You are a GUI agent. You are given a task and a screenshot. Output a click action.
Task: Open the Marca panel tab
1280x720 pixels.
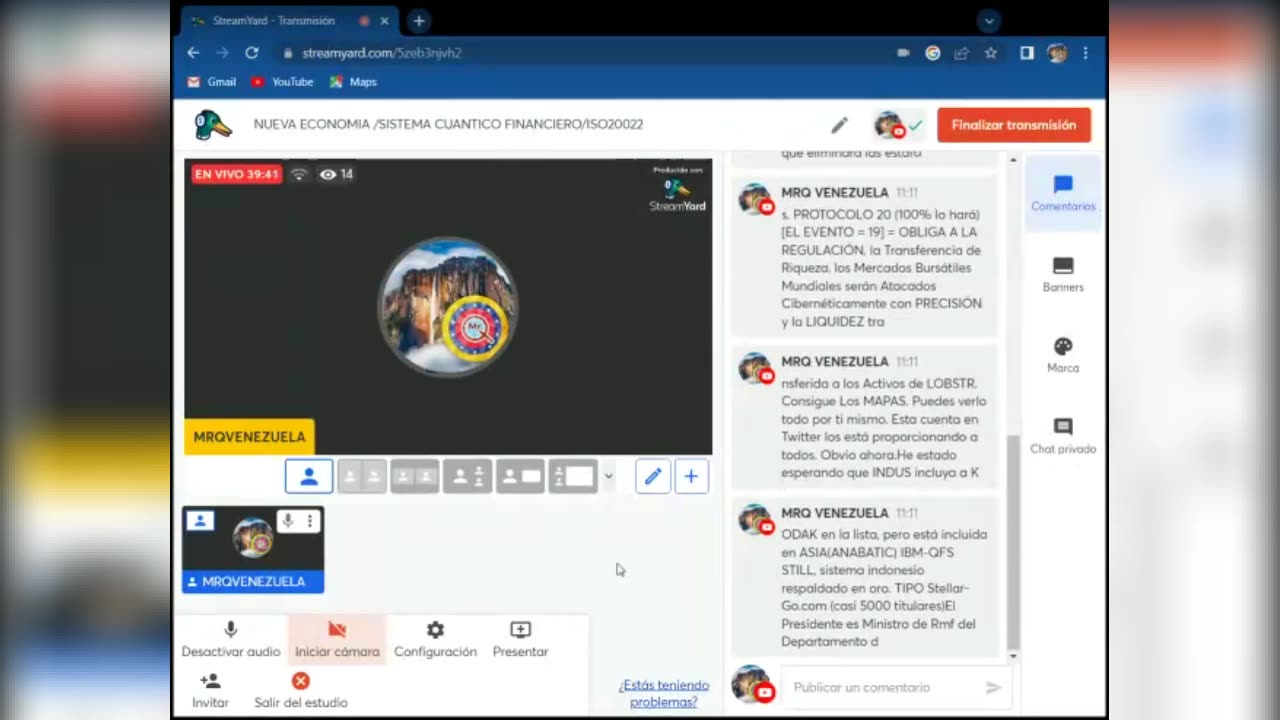tap(1063, 355)
